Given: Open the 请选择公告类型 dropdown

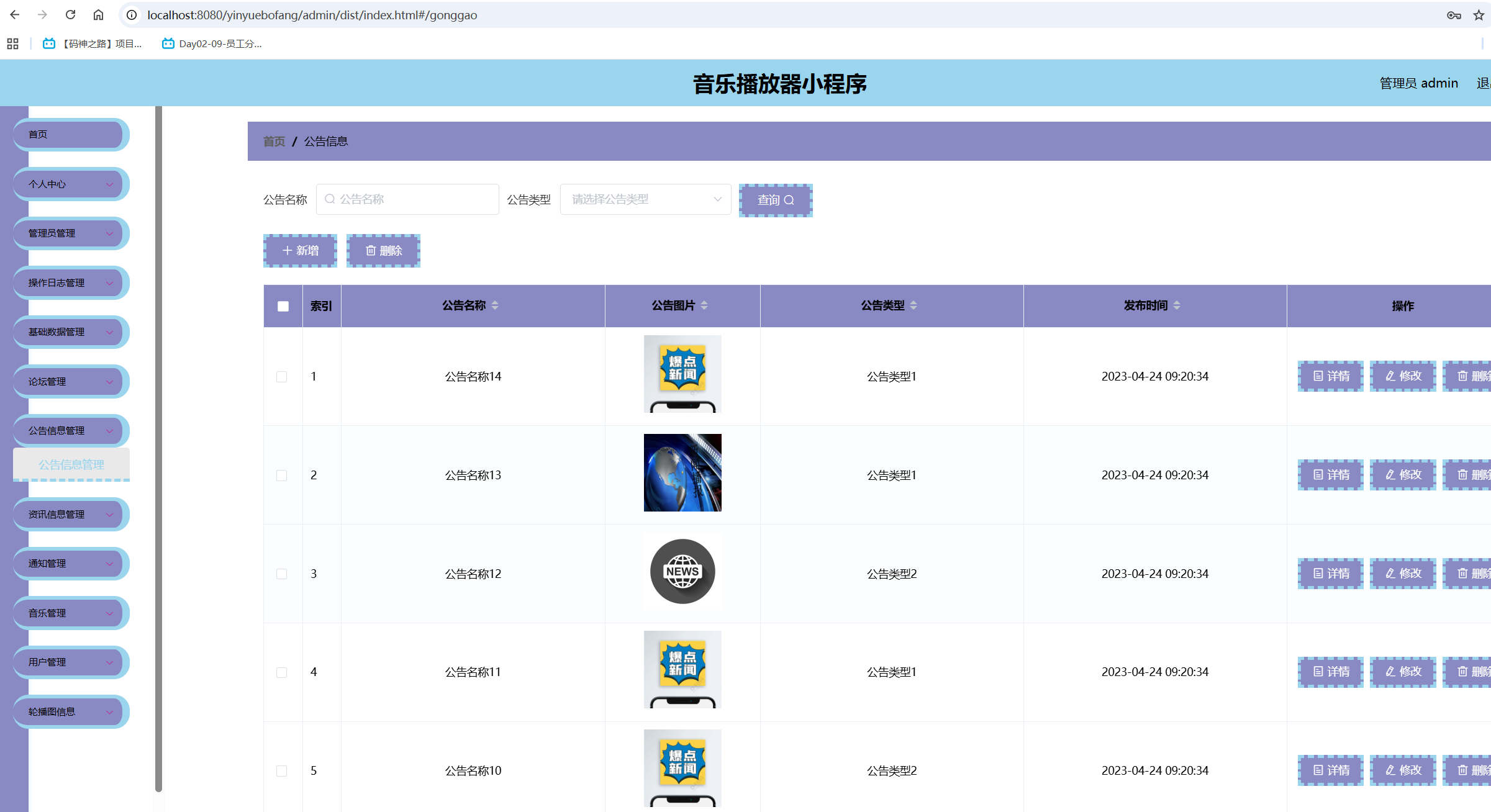Looking at the screenshot, I should coord(645,199).
